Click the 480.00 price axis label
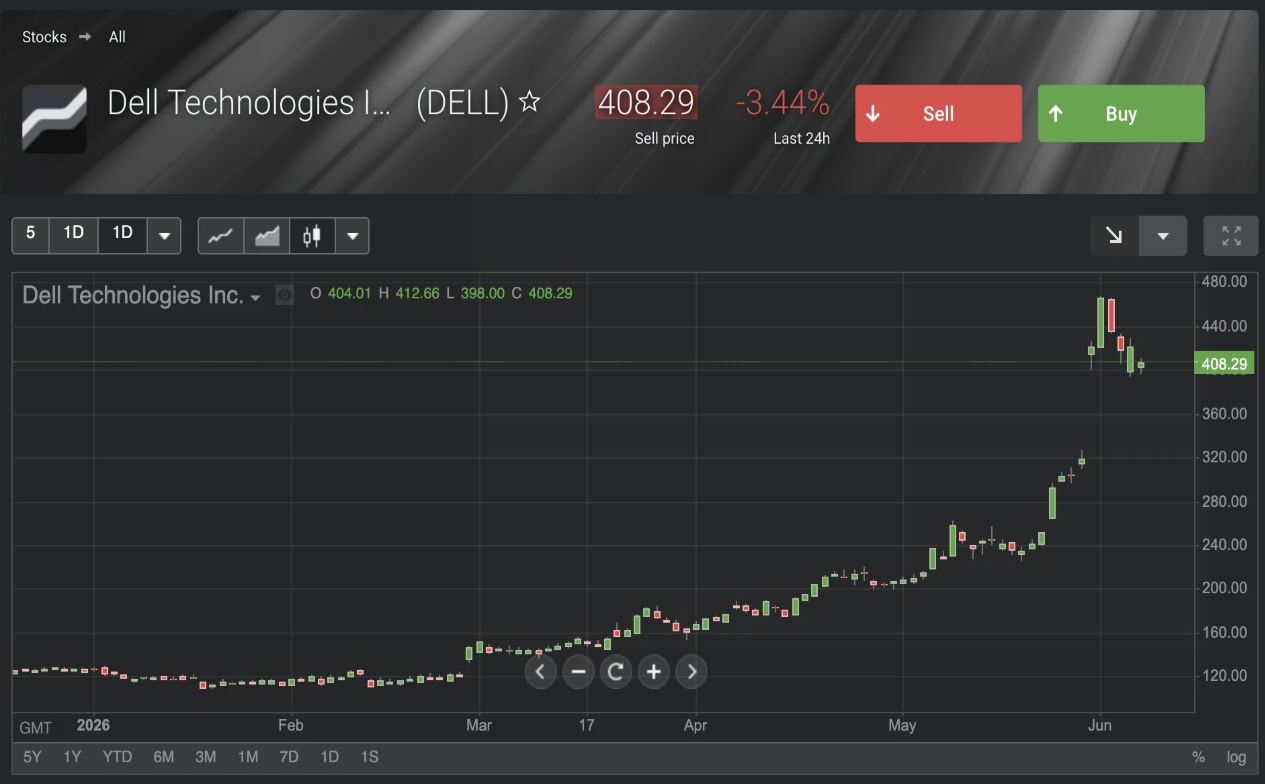The image size is (1265, 784). click(1223, 282)
